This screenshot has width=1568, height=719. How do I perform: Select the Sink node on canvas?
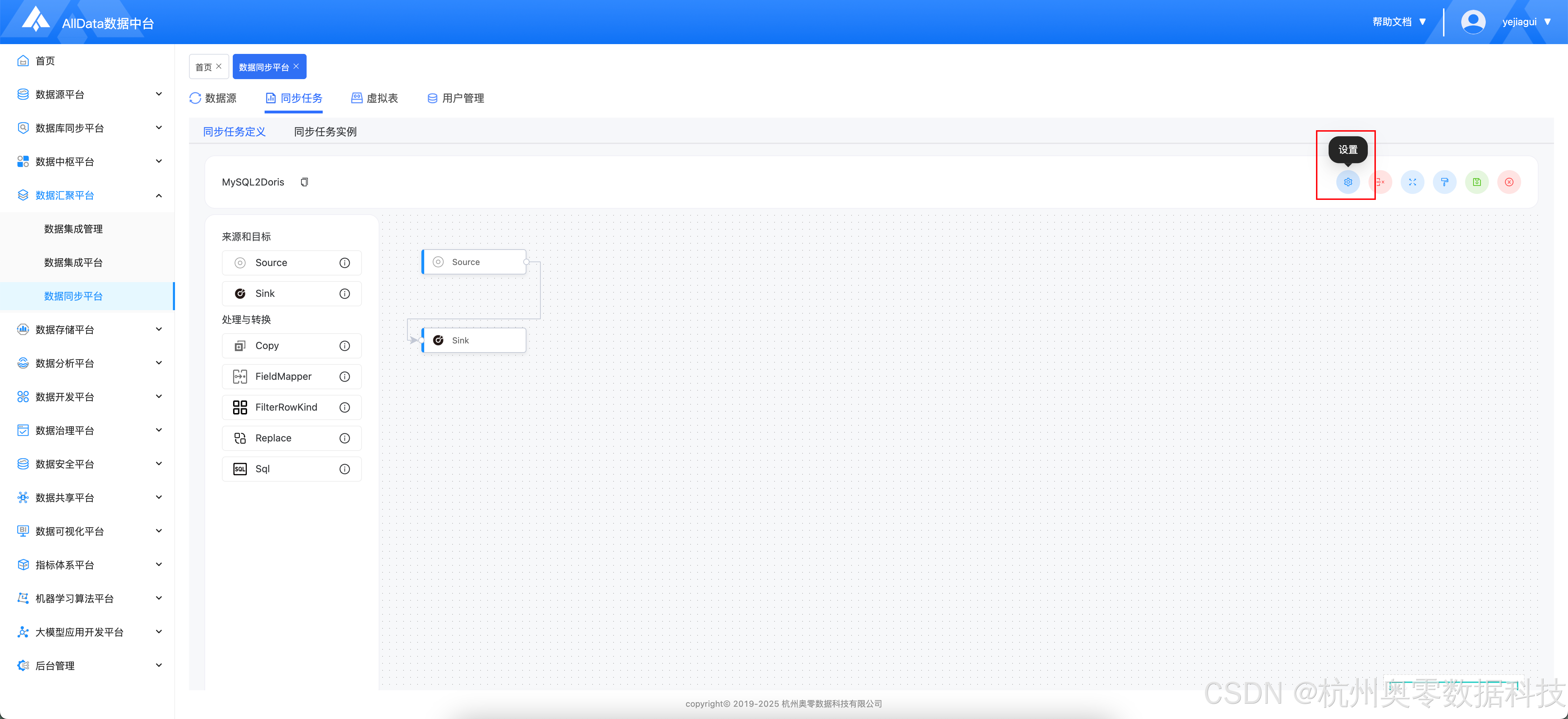[x=474, y=340]
